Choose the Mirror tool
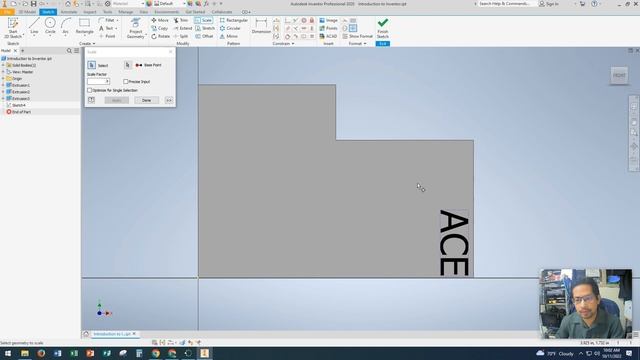This screenshot has height=360, width=640. (229, 36)
